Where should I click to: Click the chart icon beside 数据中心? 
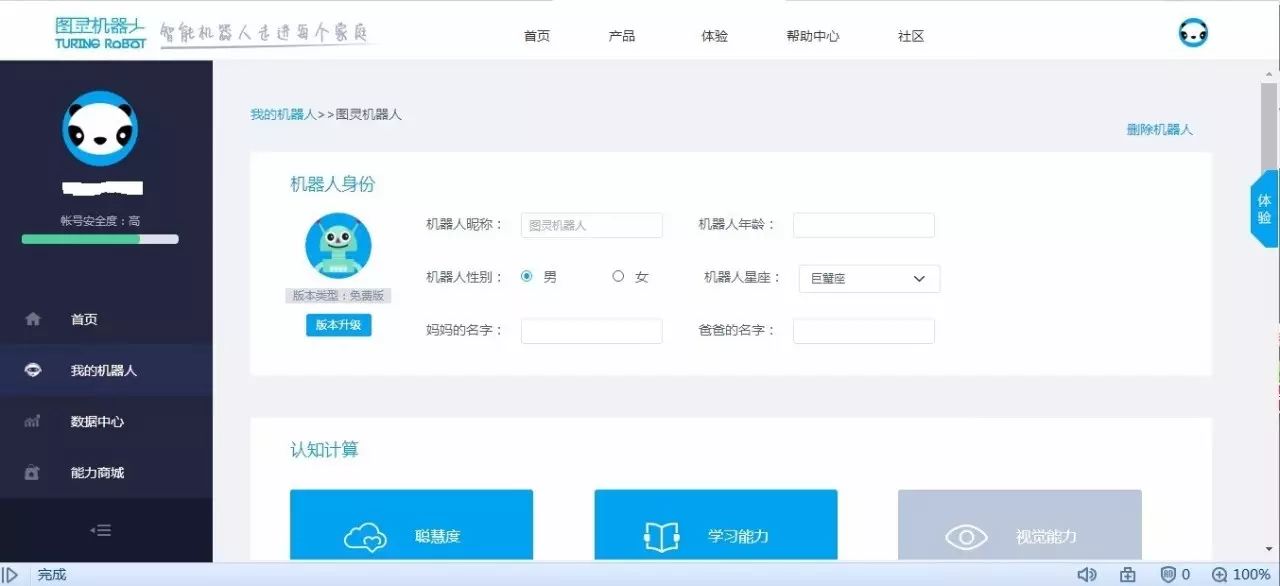pyautogui.click(x=32, y=422)
